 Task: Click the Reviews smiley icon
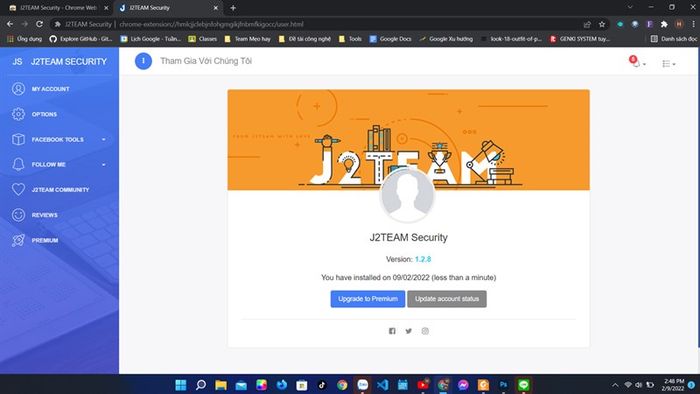pos(18,215)
